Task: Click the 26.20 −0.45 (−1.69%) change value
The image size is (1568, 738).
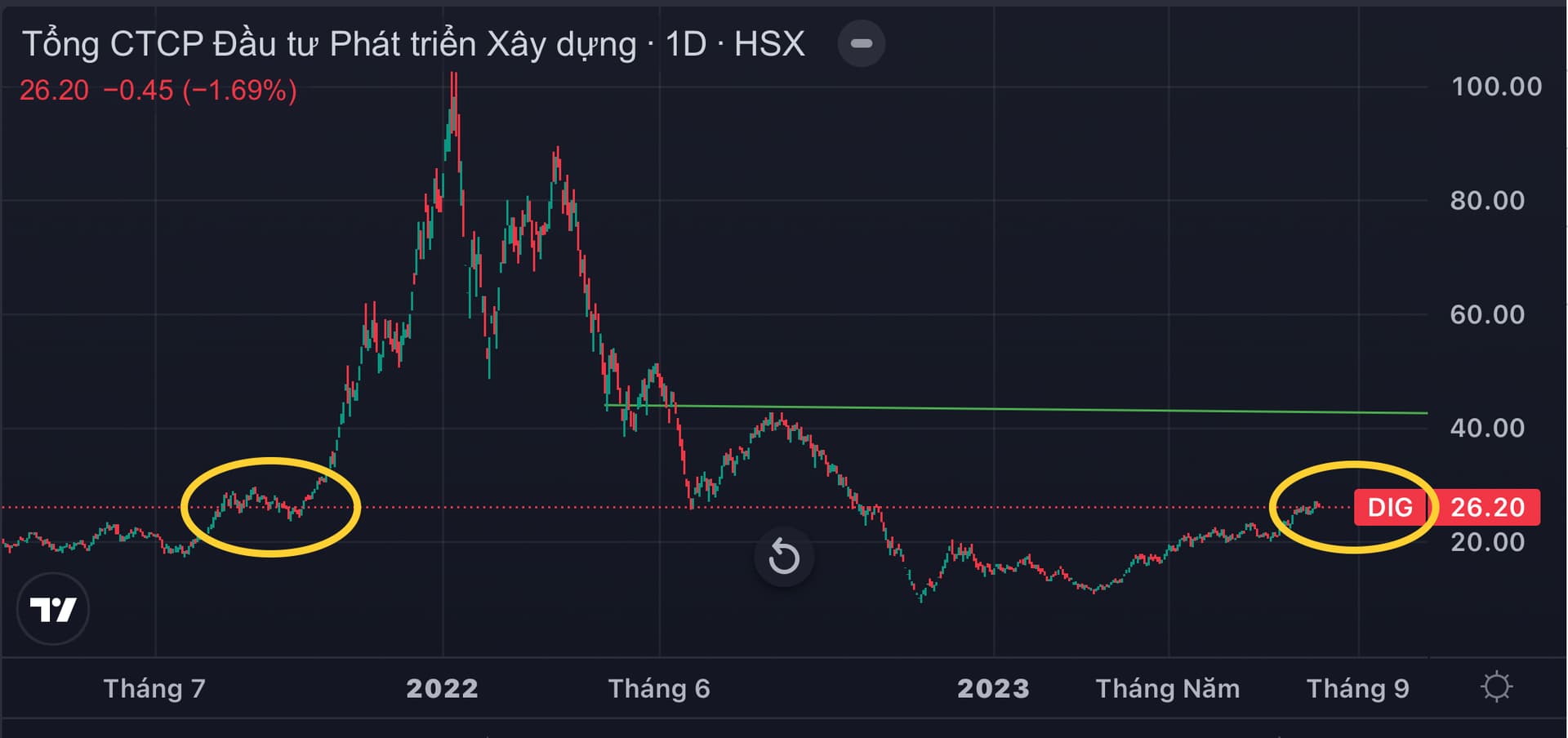Action: coord(158,90)
